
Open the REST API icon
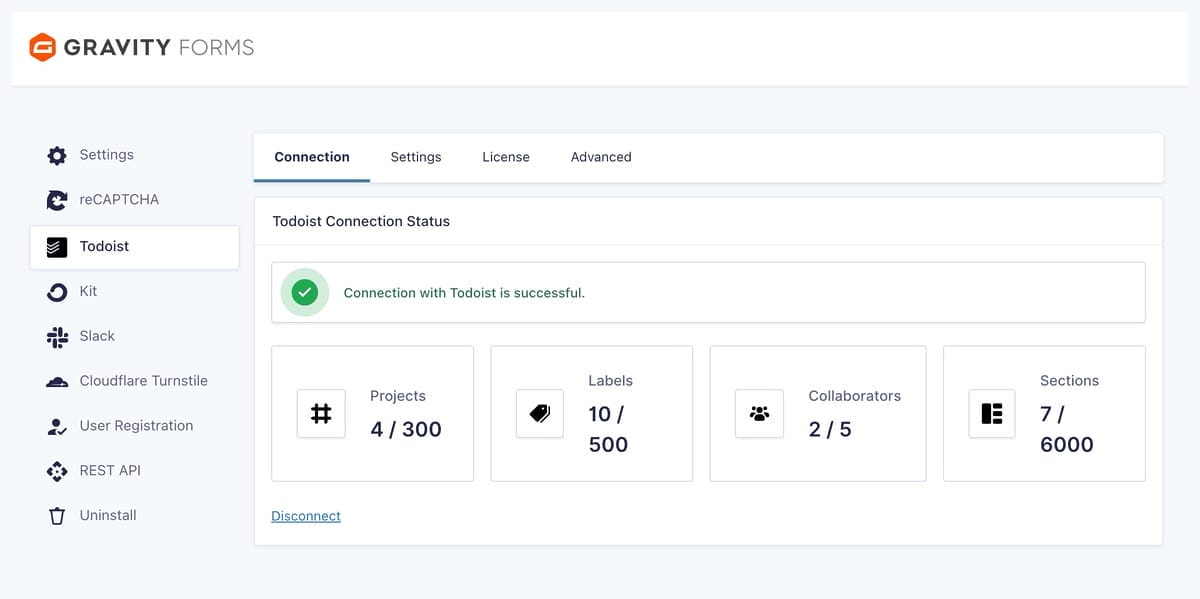coord(57,471)
